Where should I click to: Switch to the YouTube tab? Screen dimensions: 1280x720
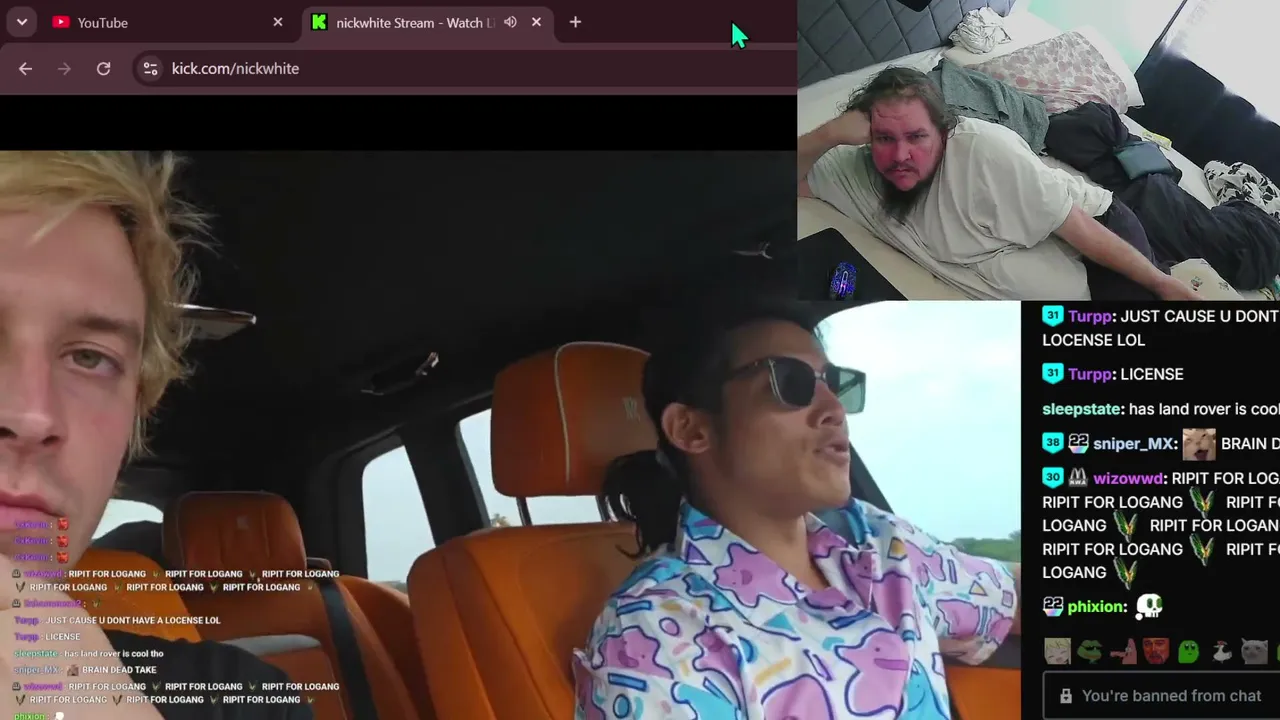(x=170, y=22)
